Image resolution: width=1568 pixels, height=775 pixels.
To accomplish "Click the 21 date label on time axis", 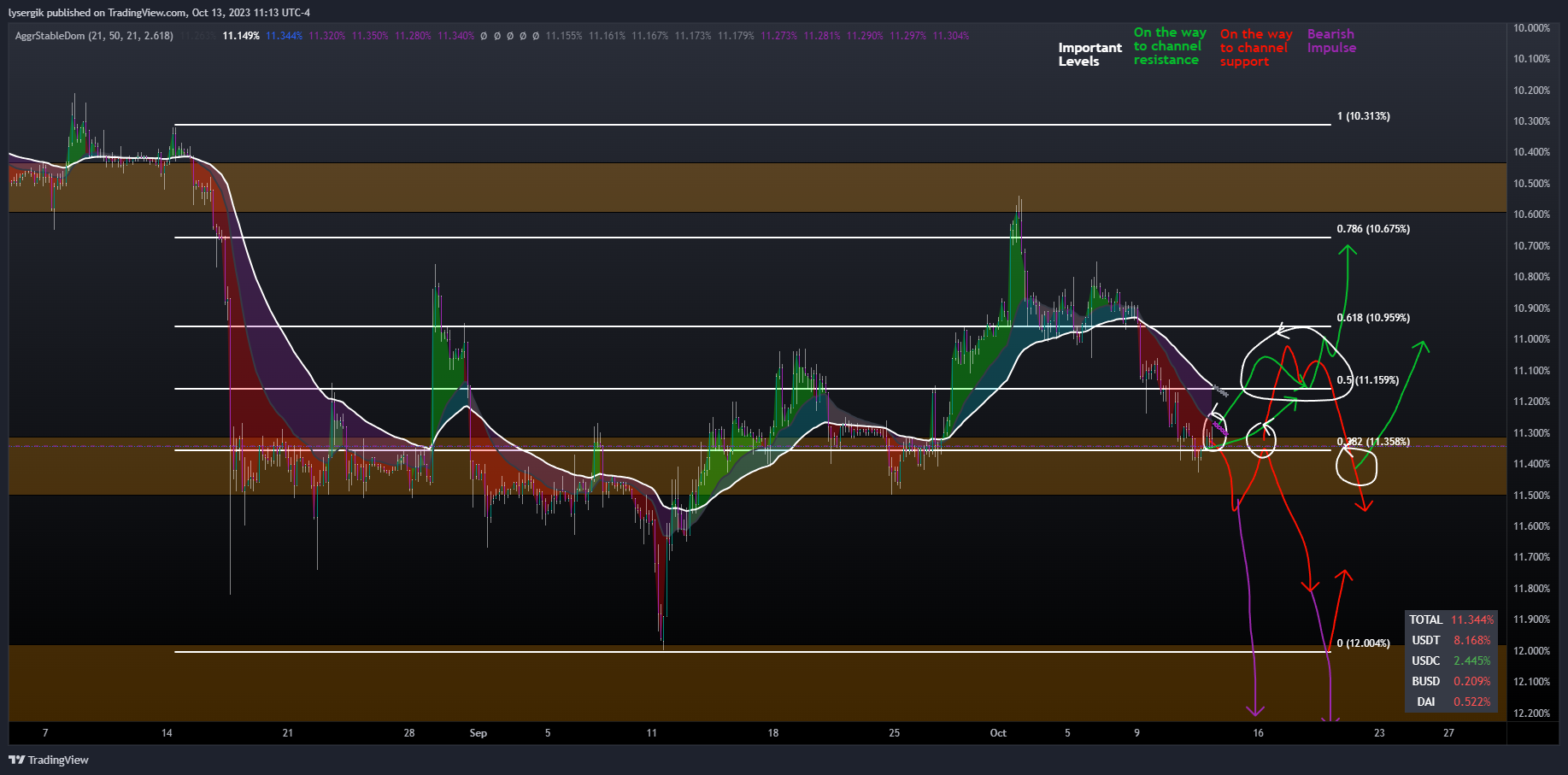I will coord(288,733).
